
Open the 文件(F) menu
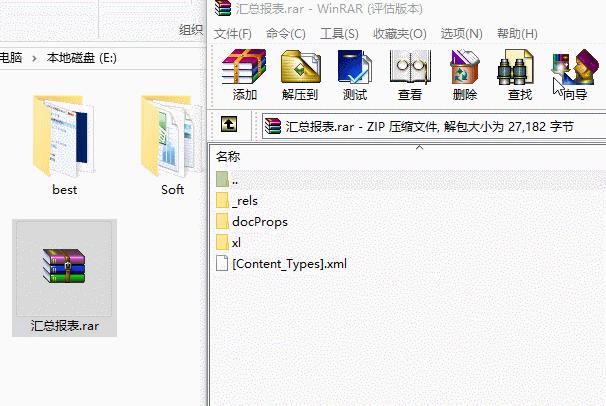tap(233, 34)
